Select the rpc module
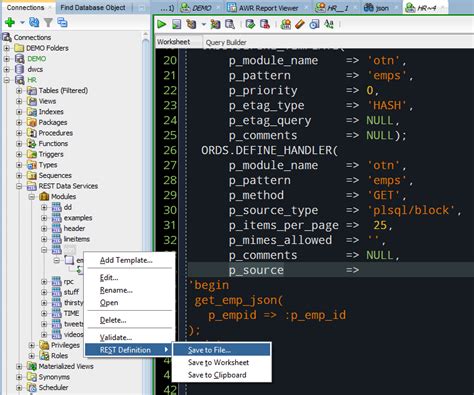Screen dimensions: 474x395 pos(69,282)
